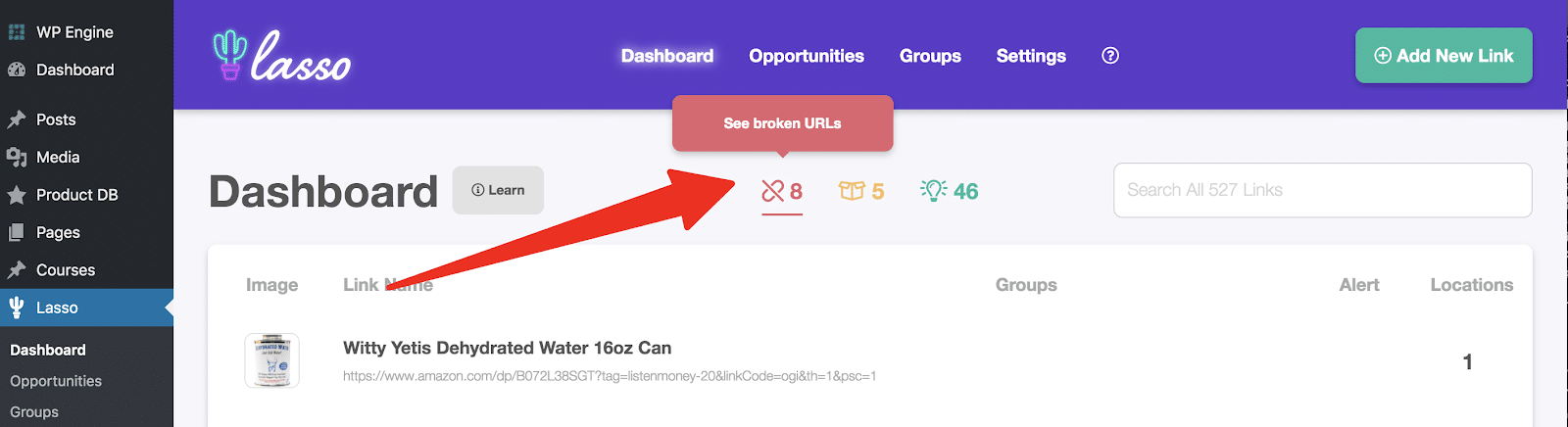Open Posts via the pushpin icon
The width and height of the screenshot is (1568, 427).
click(17, 119)
